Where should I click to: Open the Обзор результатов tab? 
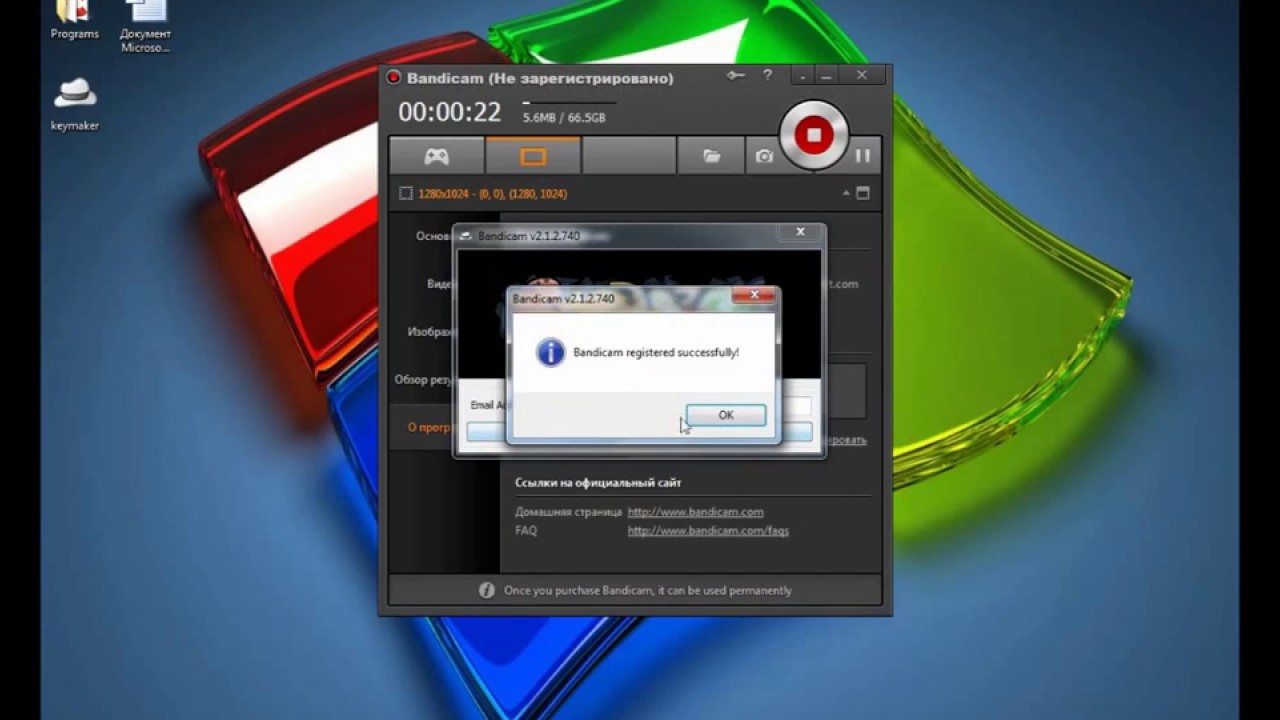click(424, 380)
